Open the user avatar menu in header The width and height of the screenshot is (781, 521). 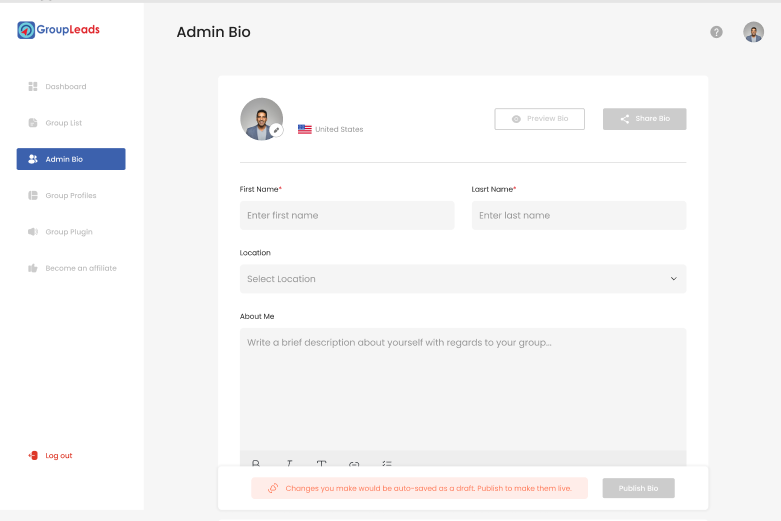(753, 32)
